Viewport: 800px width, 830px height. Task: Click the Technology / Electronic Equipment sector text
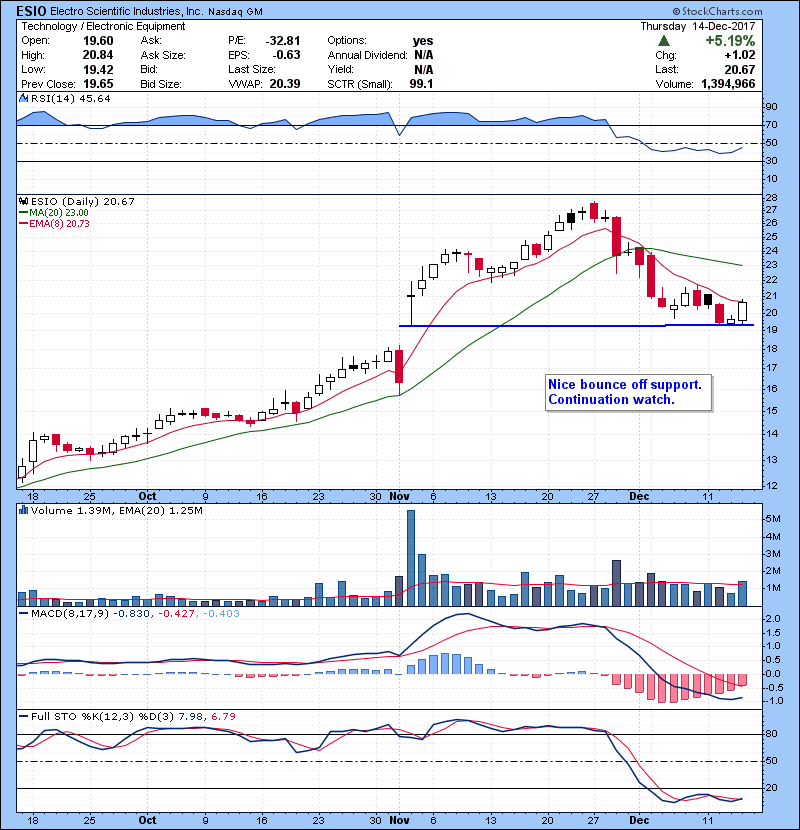pos(103,26)
